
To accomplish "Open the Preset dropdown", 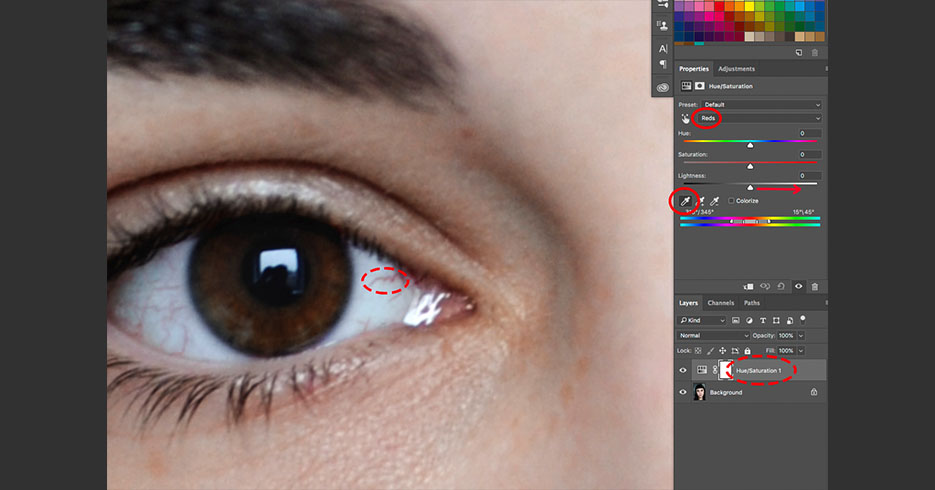I will [x=760, y=104].
